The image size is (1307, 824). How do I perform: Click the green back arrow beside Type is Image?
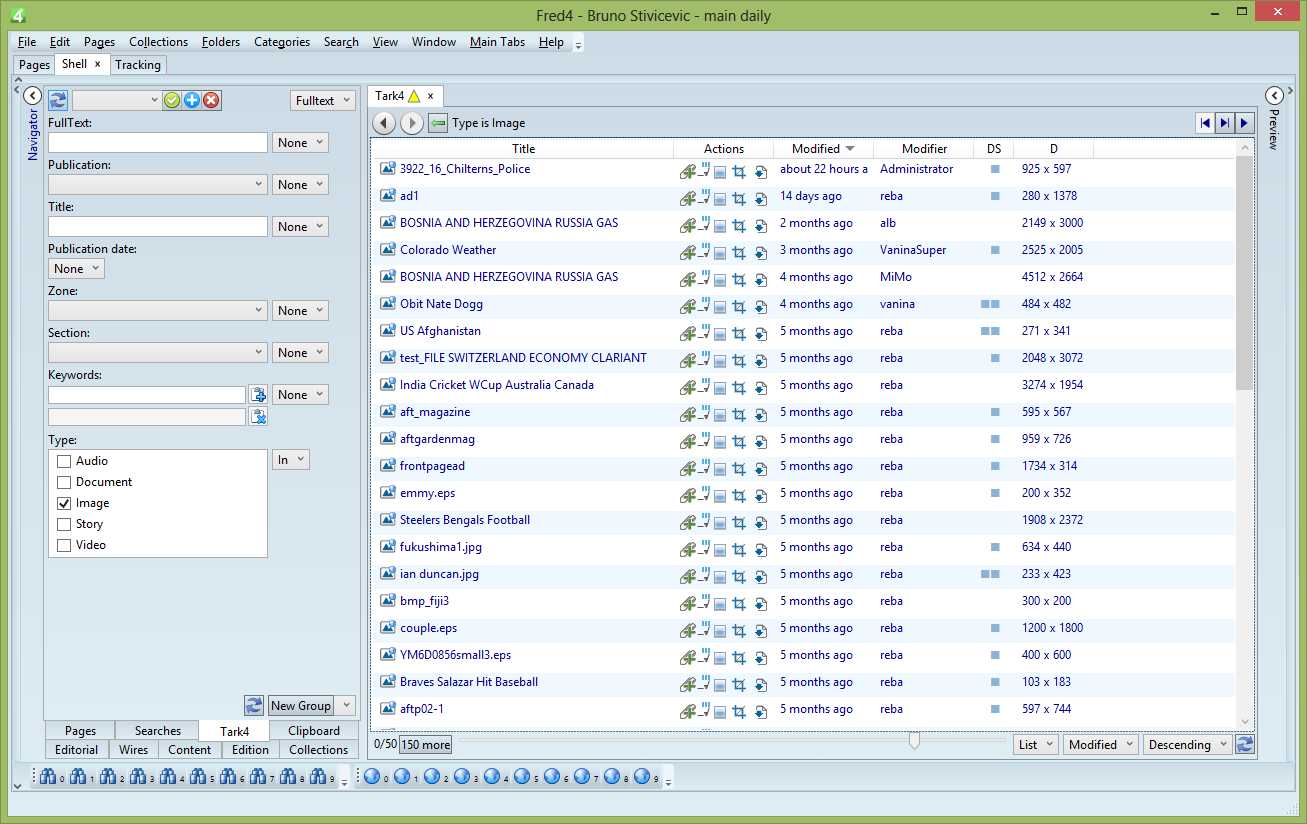click(438, 123)
